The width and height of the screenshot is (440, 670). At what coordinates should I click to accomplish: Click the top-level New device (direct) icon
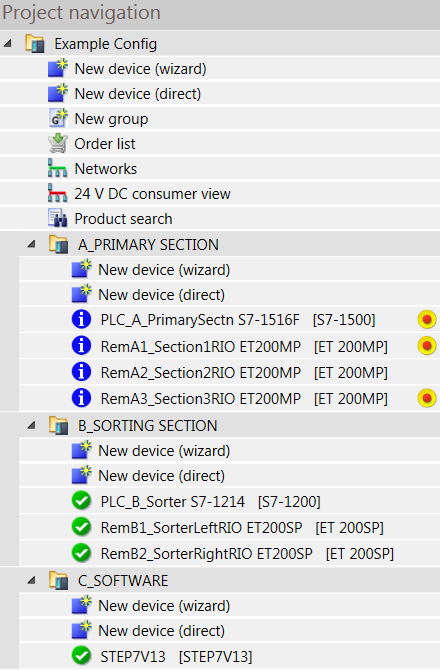click(x=58, y=93)
